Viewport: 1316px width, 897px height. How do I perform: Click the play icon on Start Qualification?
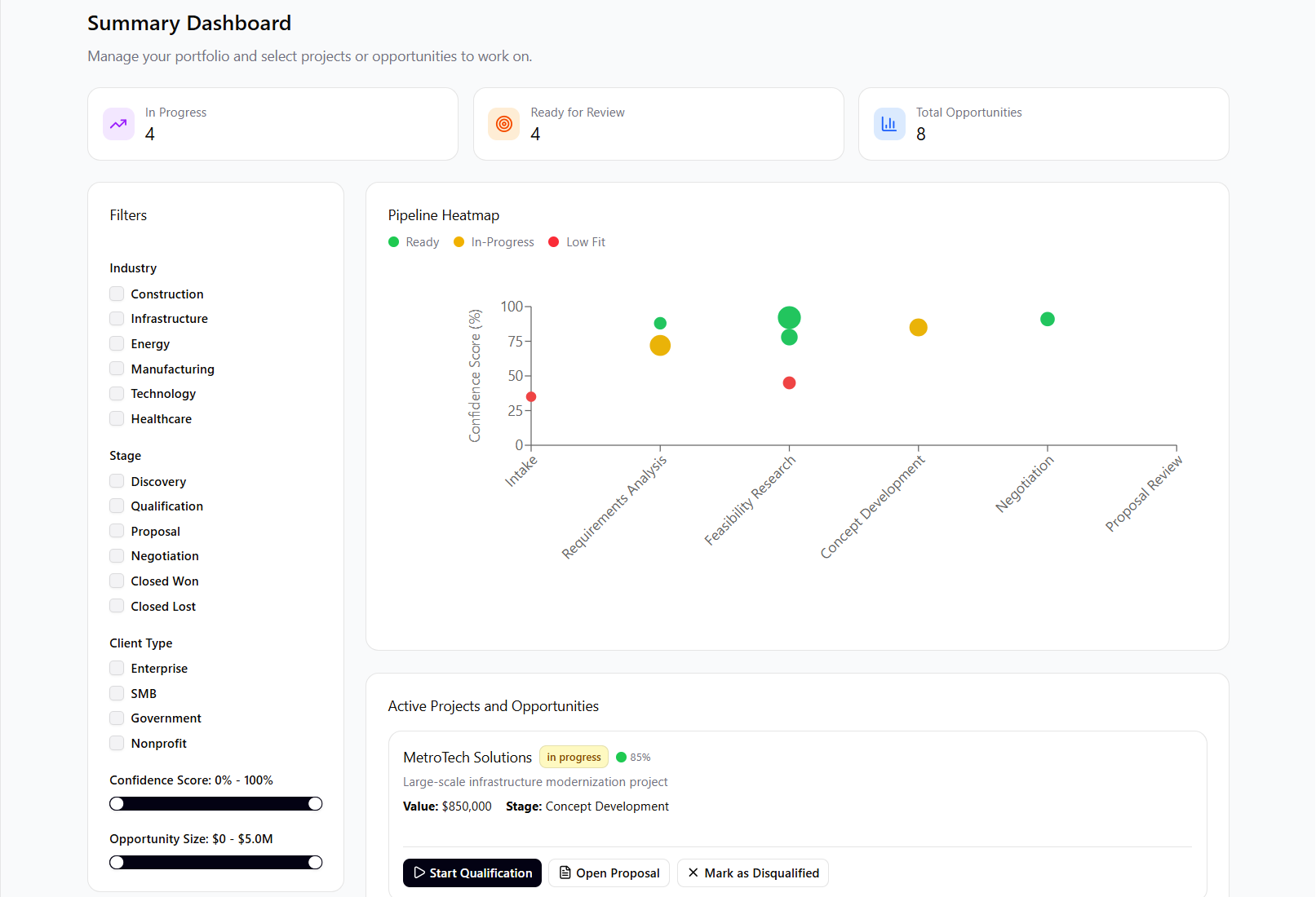tap(419, 873)
